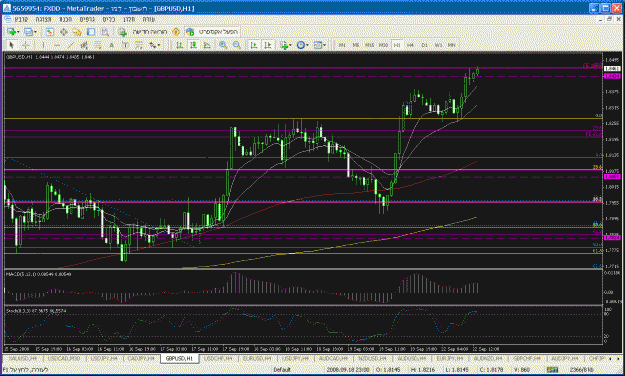This screenshot has height=376, width=625.
Task: Switch chart to Line Chart mode
Action: click(207, 45)
